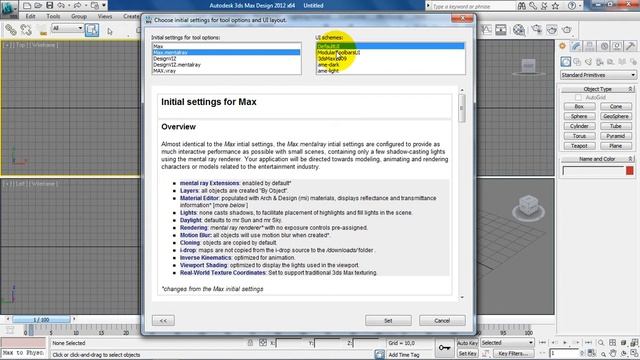Open the Create tab sun icon in command panel
Image resolution: width=640 pixels, height=360 pixels.
coord(562,46)
